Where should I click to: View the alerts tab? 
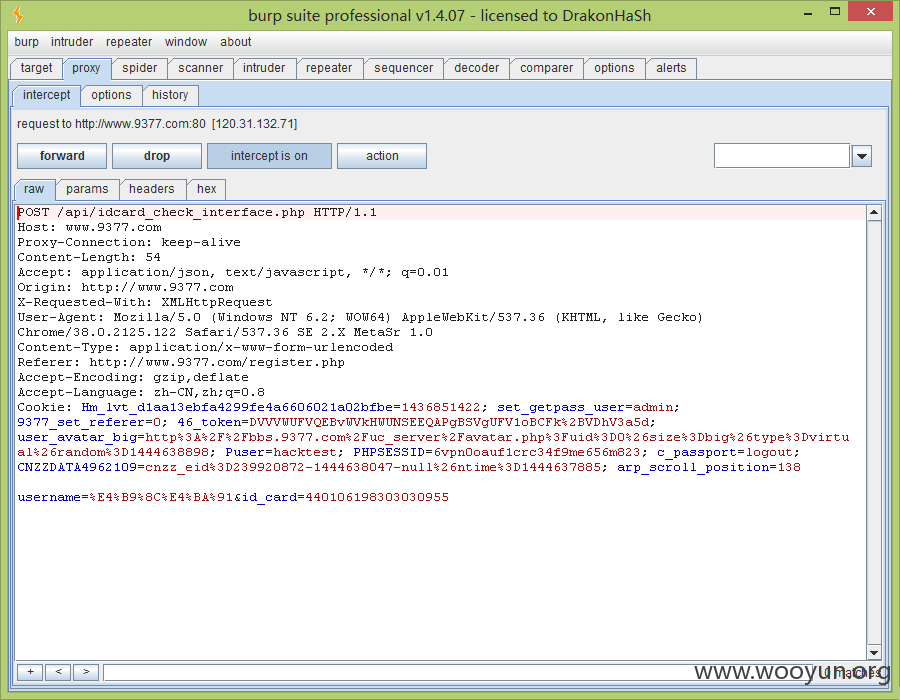[x=671, y=68]
